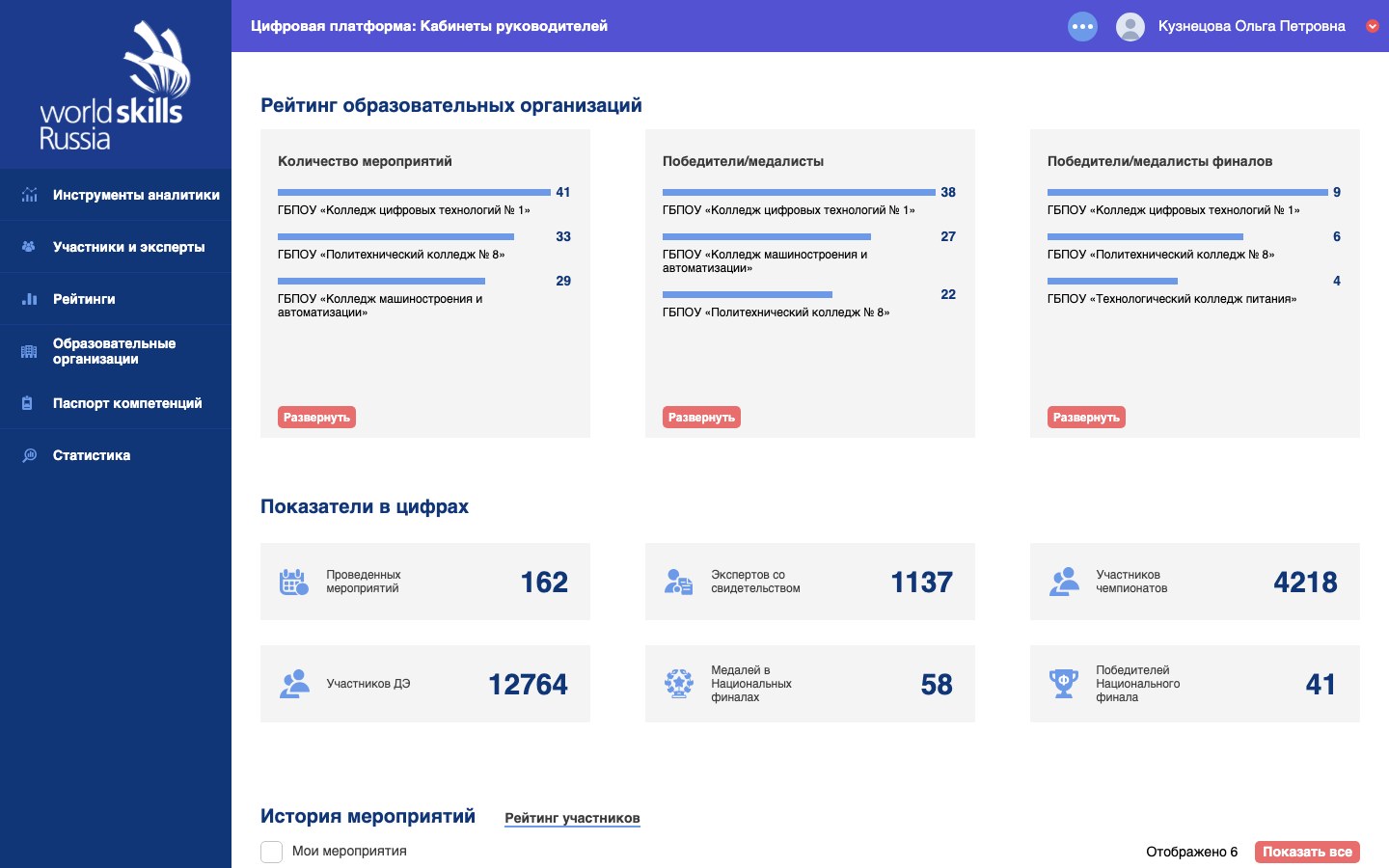Viewport: 1389px width, 868px height.
Task: Open Образовательные организации menu item
Action: pyautogui.click(x=116, y=351)
